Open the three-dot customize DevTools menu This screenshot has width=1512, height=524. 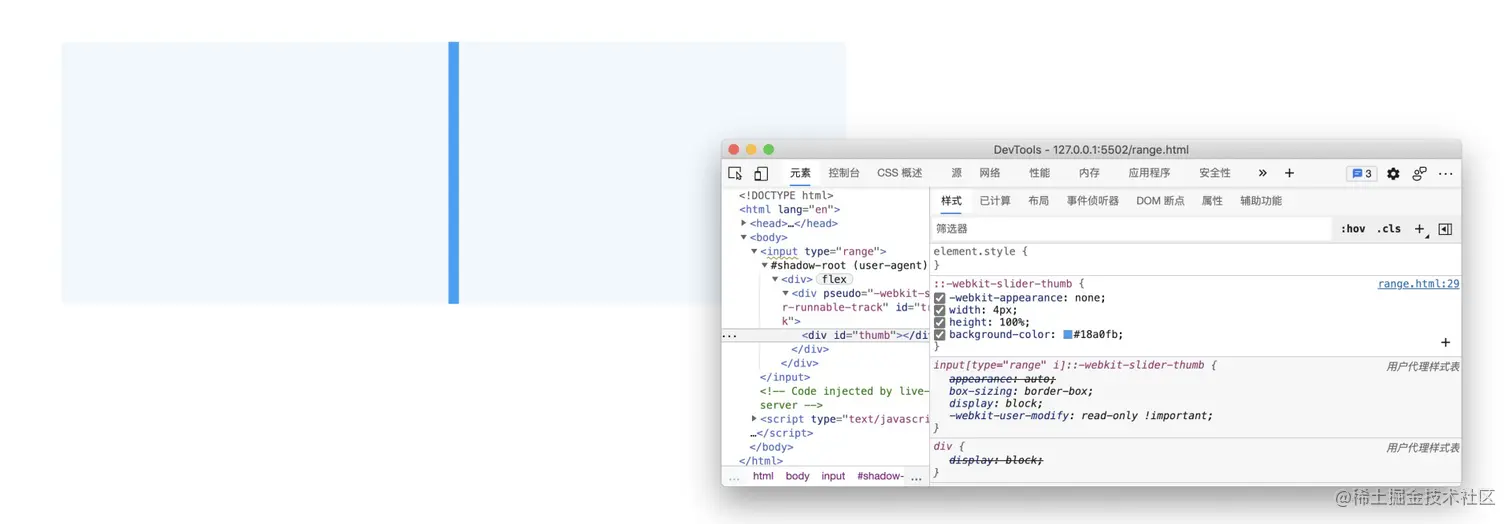[x=1446, y=173]
